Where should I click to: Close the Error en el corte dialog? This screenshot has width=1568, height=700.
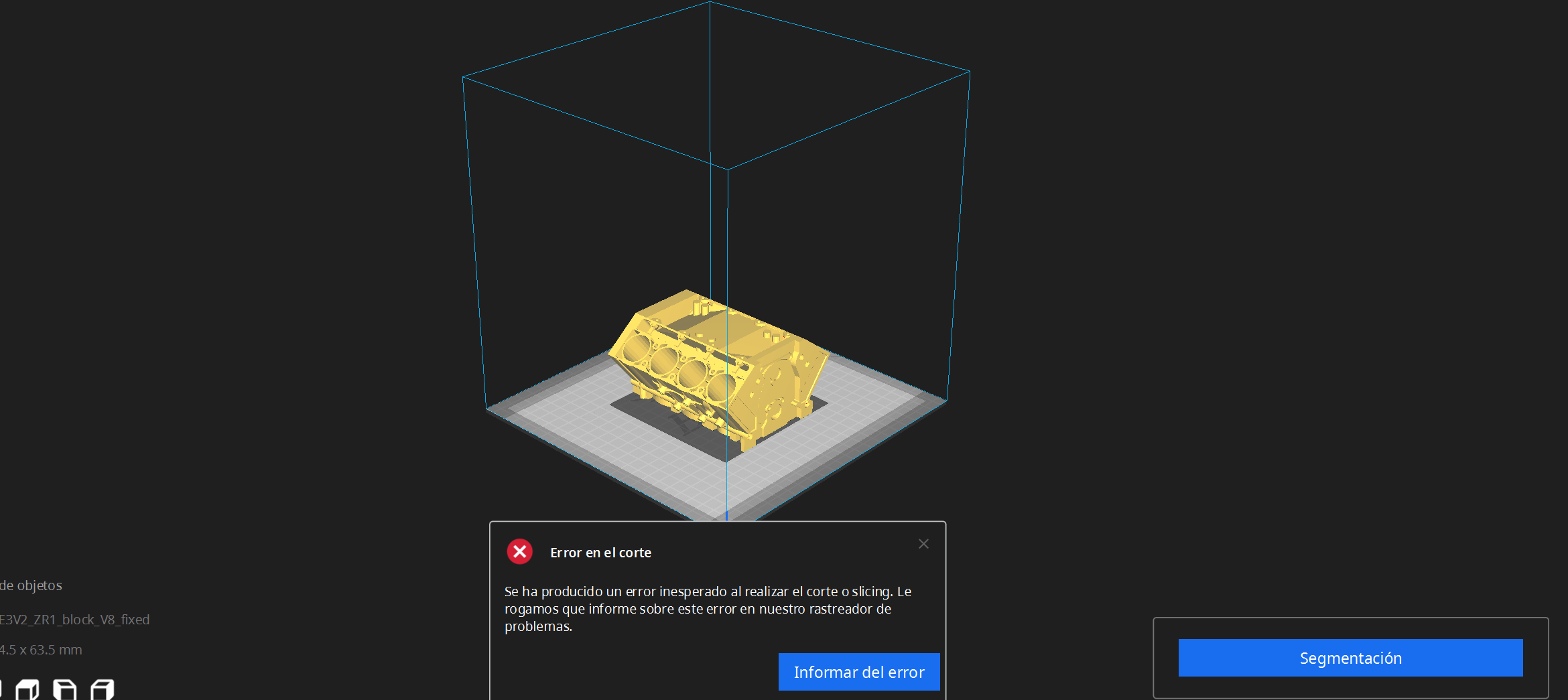[923, 543]
